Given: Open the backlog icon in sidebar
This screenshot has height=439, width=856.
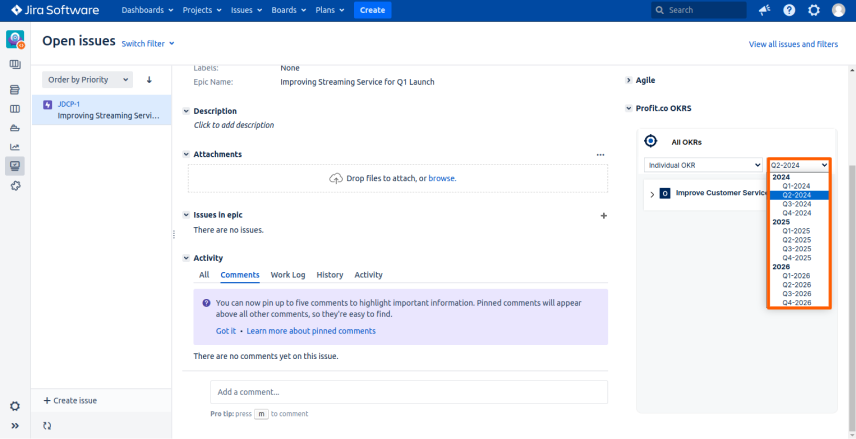Looking at the screenshot, I should (15, 90).
